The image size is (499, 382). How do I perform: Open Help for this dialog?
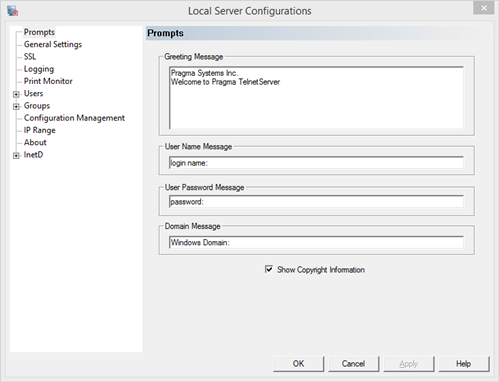[x=464, y=364]
